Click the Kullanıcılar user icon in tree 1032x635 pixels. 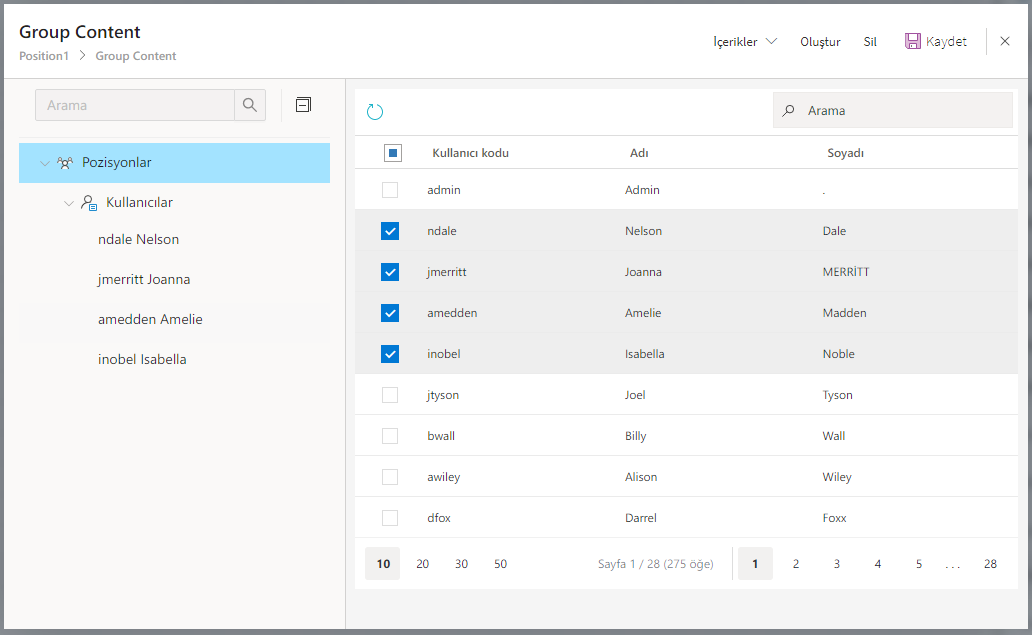click(89, 203)
